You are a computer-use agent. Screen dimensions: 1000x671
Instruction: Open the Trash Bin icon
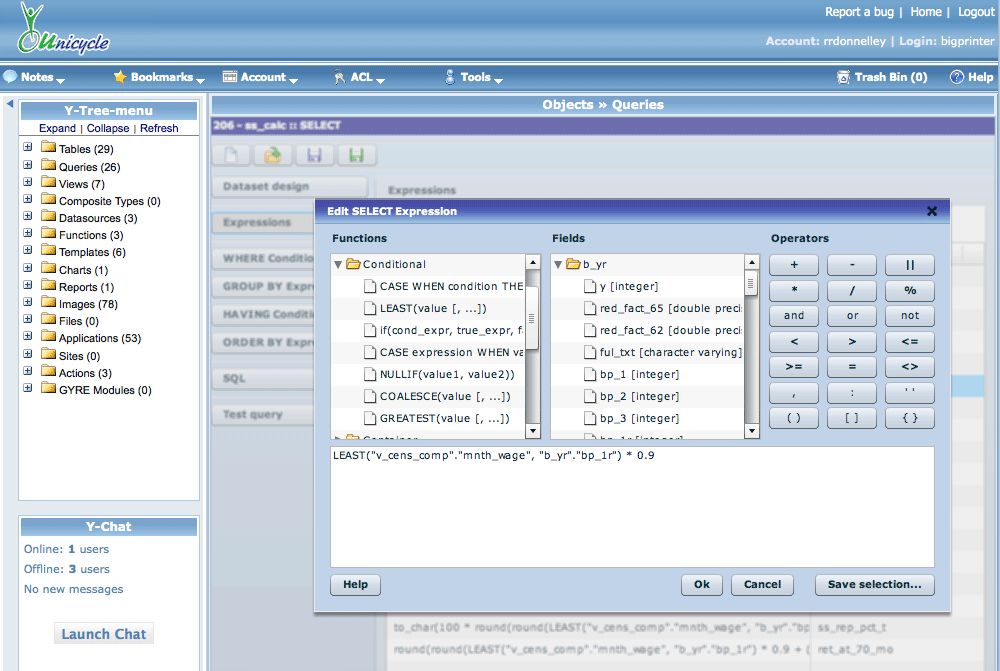844,77
